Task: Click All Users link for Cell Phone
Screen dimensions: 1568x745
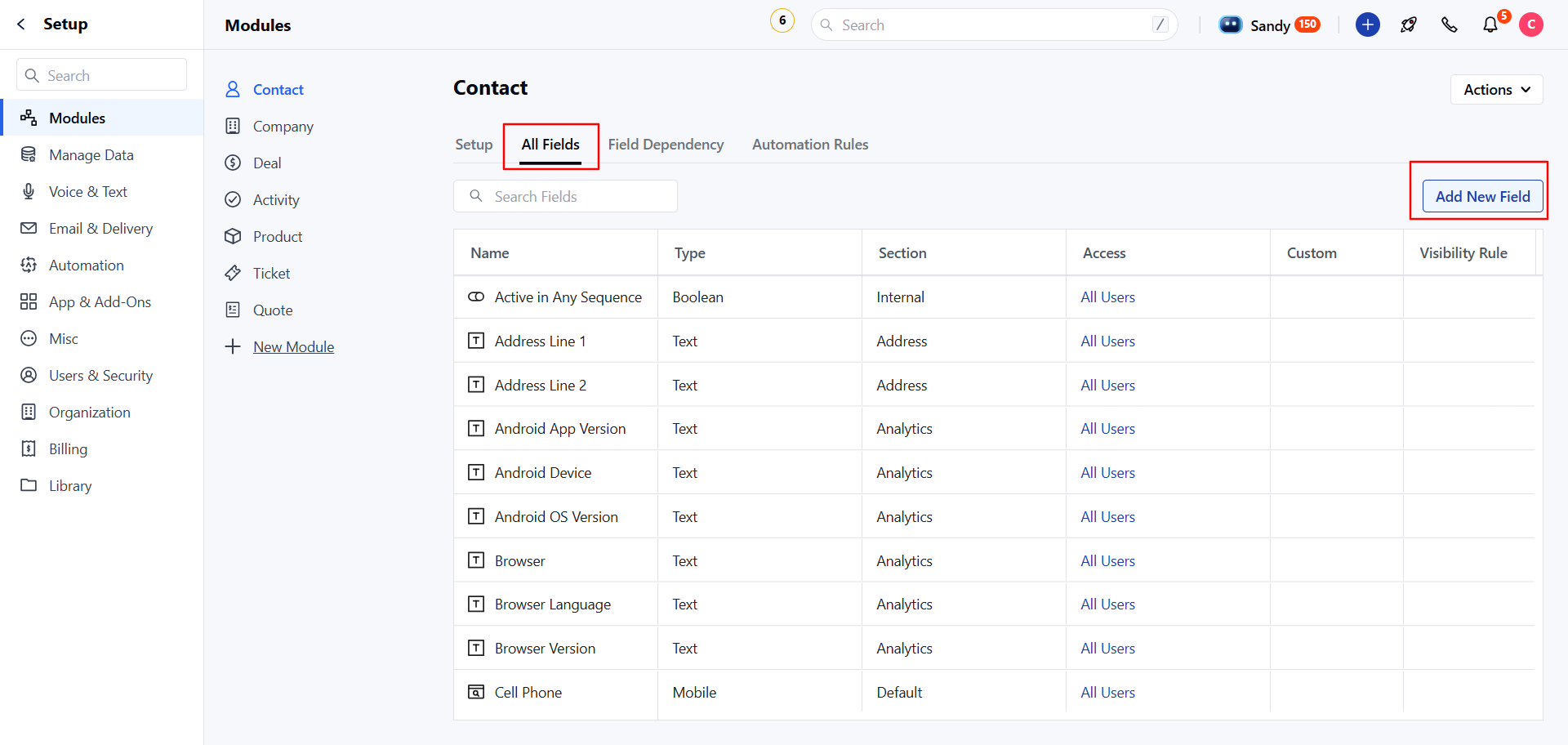Action: (1107, 692)
